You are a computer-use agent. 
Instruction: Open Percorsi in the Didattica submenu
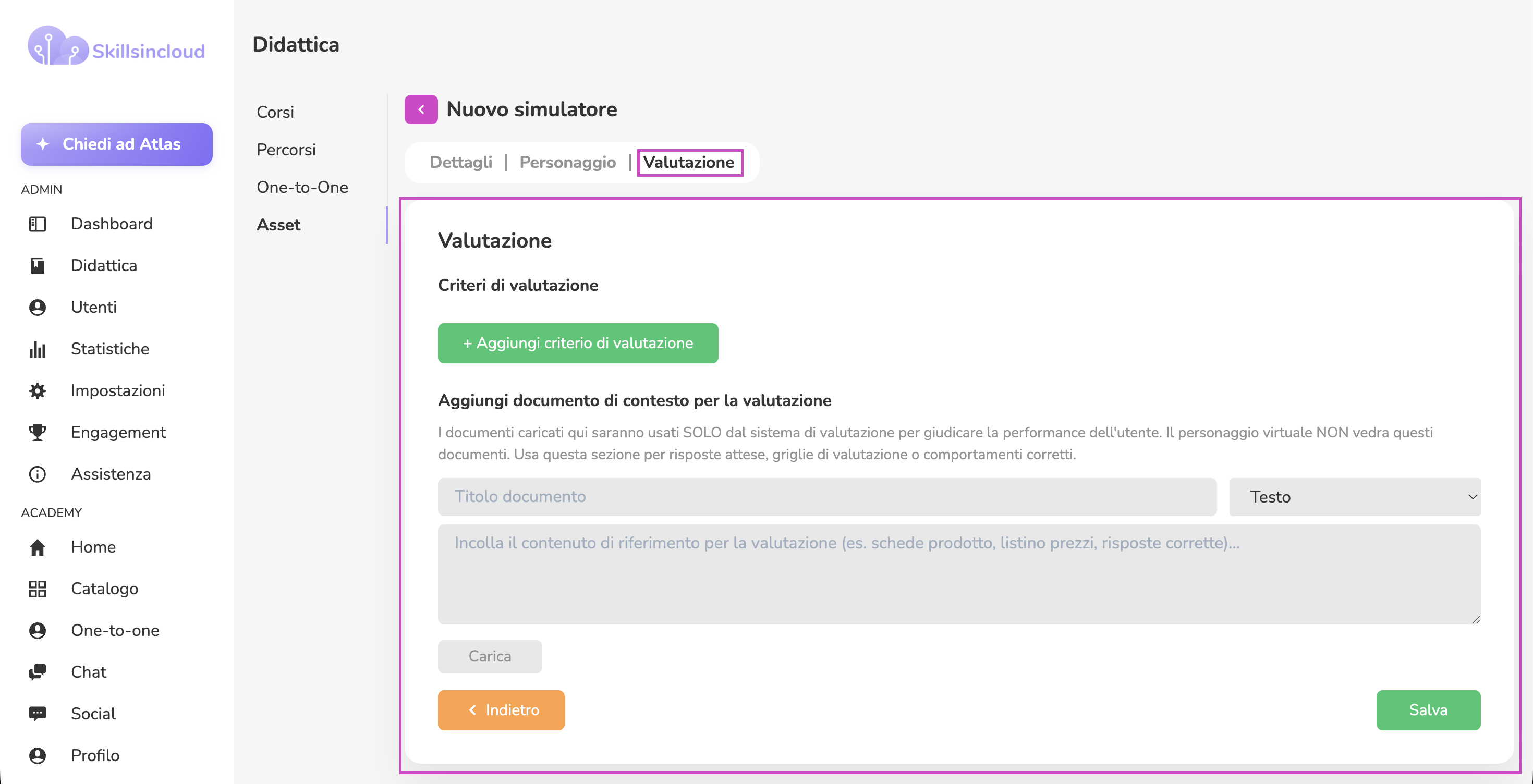tap(286, 150)
